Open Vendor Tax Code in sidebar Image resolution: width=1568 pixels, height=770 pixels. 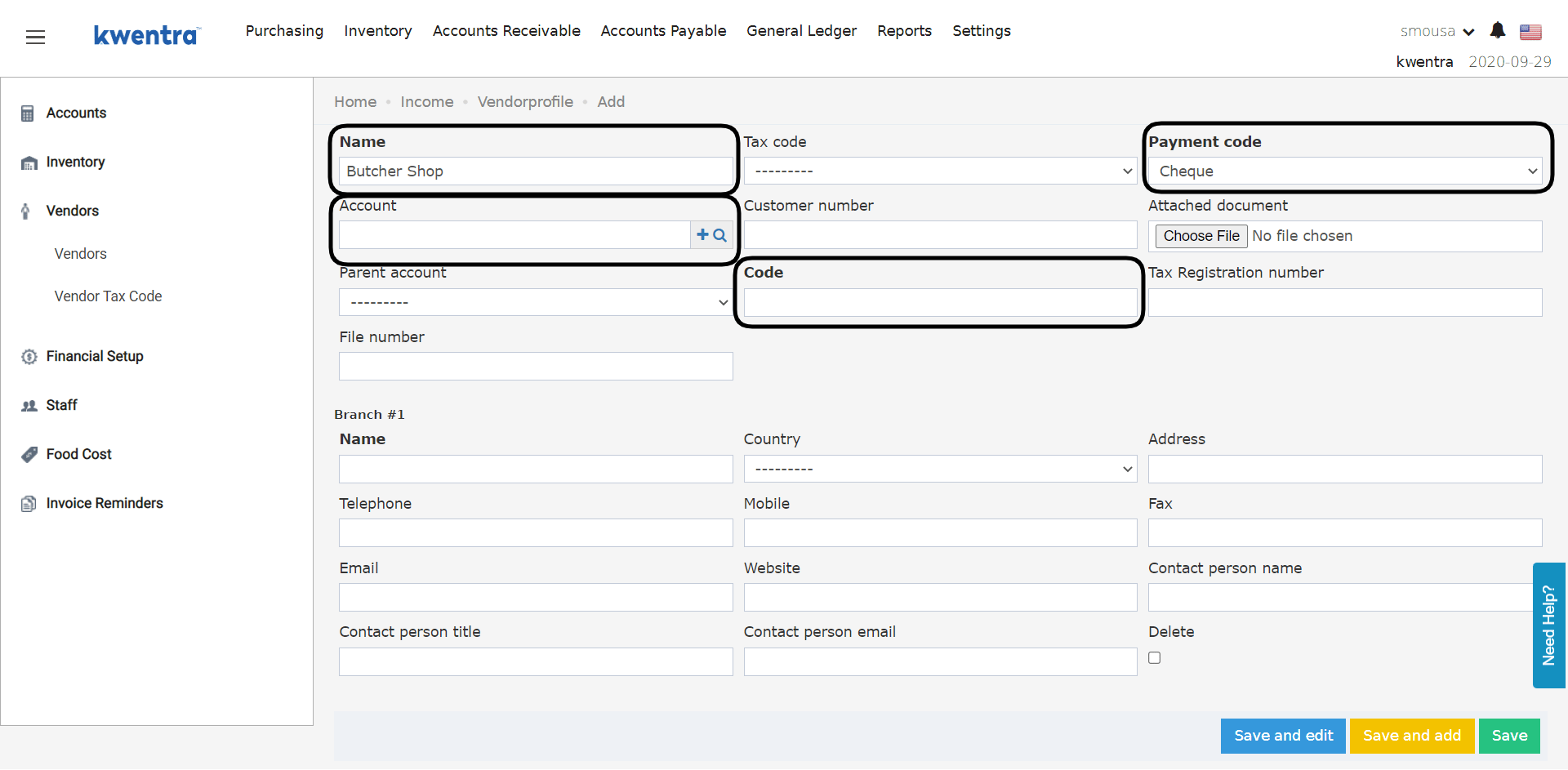coord(109,296)
